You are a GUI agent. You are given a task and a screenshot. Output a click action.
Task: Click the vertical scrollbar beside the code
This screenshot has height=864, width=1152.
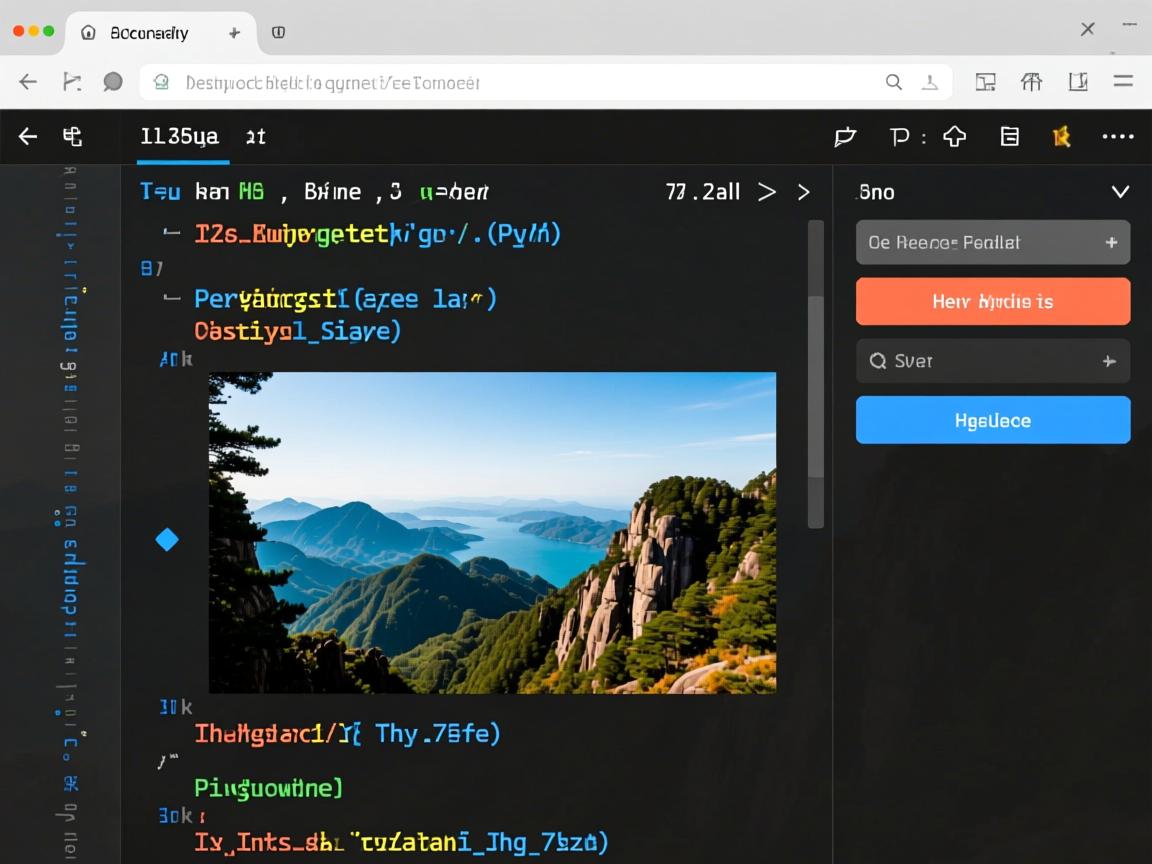pyautogui.click(x=816, y=410)
